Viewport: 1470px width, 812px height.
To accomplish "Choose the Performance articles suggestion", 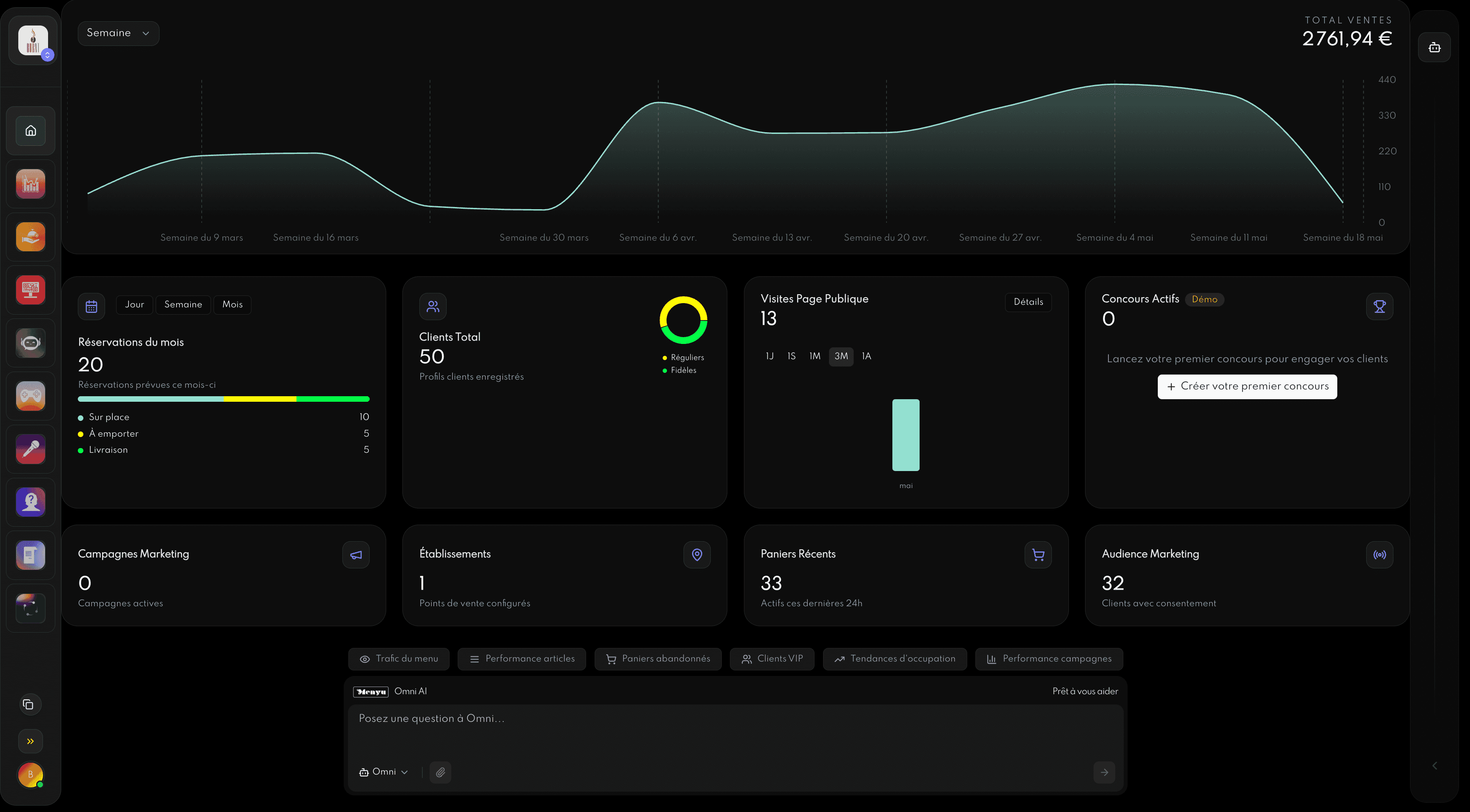I will [521, 659].
